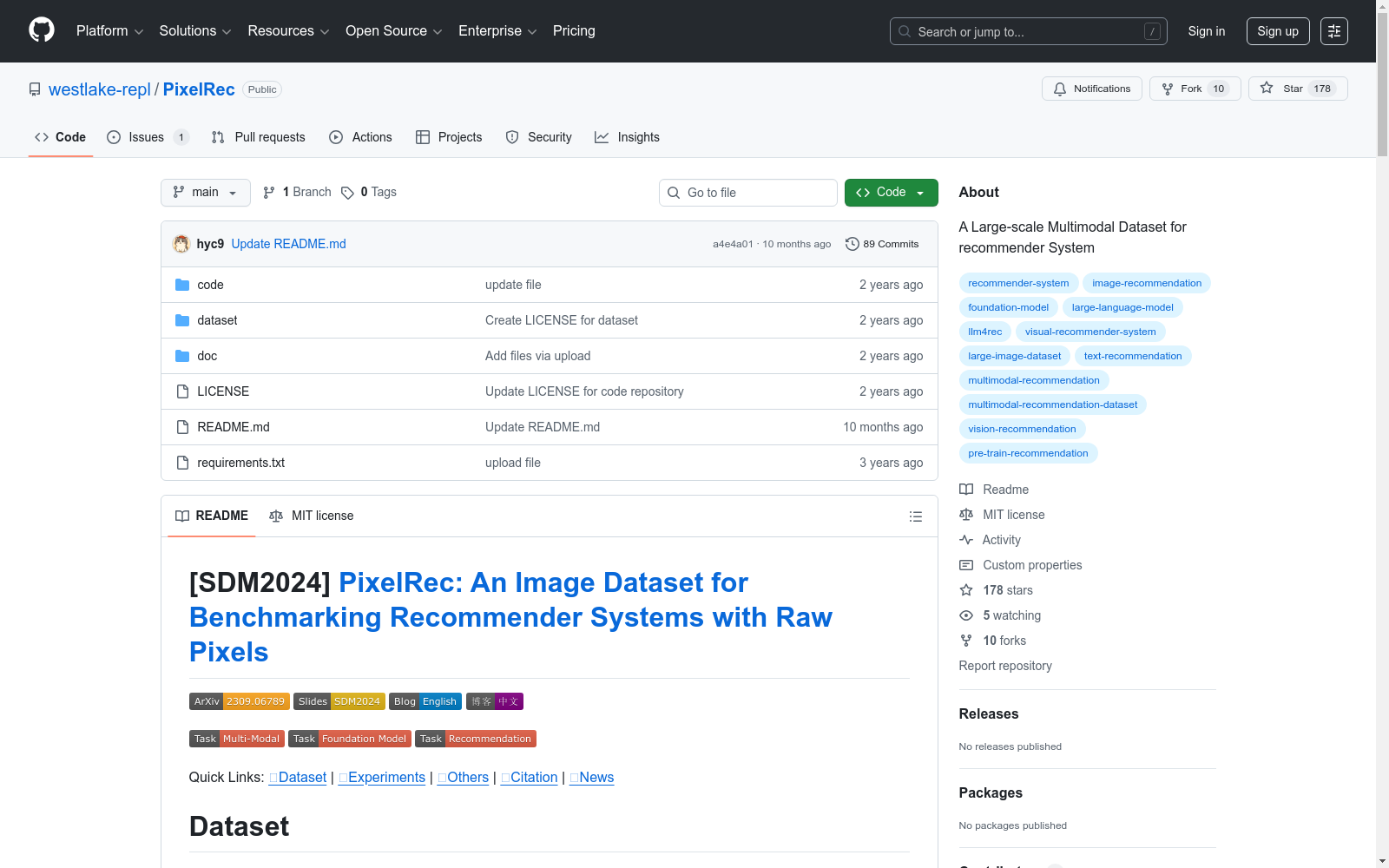The width and height of the screenshot is (1389, 868).
Task: Click the README.md file icon
Action: click(x=182, y=427)
